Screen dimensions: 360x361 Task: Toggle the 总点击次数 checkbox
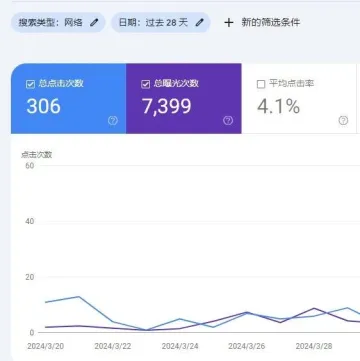pos(30,84)
